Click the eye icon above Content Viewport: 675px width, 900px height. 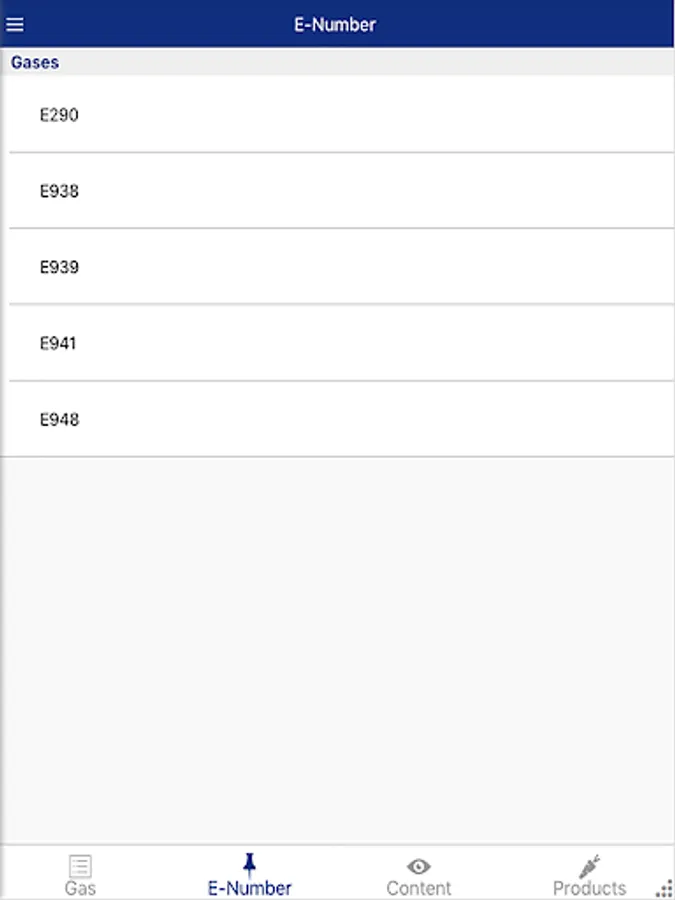[x=418, y=866]
